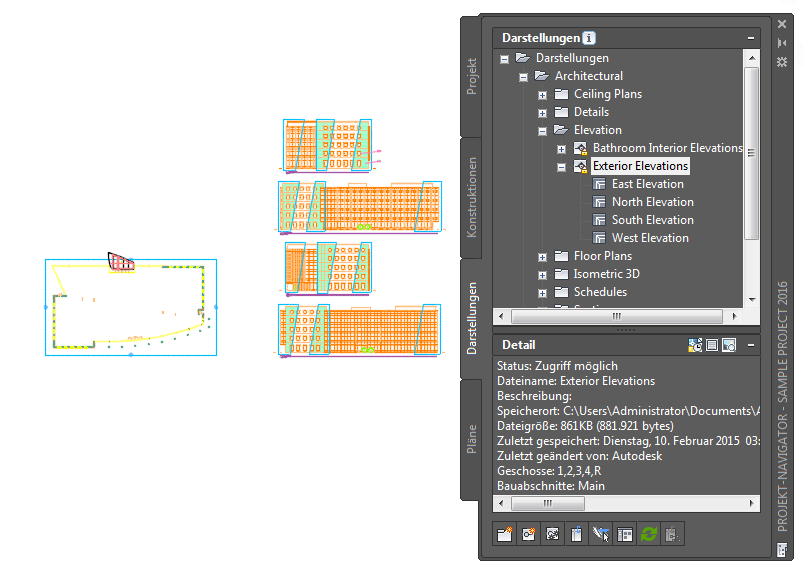Collapse the Detail section with minus button
The image size is (809, 575).
751,345
